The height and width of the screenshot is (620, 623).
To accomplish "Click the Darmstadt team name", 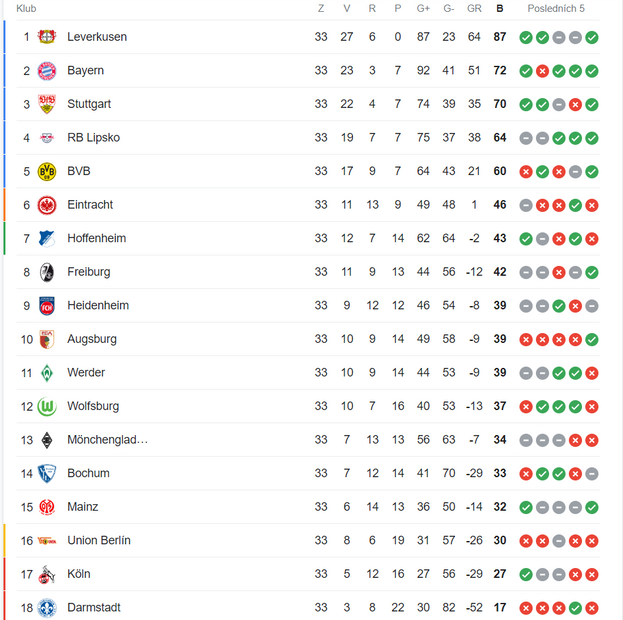I will [94, 607].
